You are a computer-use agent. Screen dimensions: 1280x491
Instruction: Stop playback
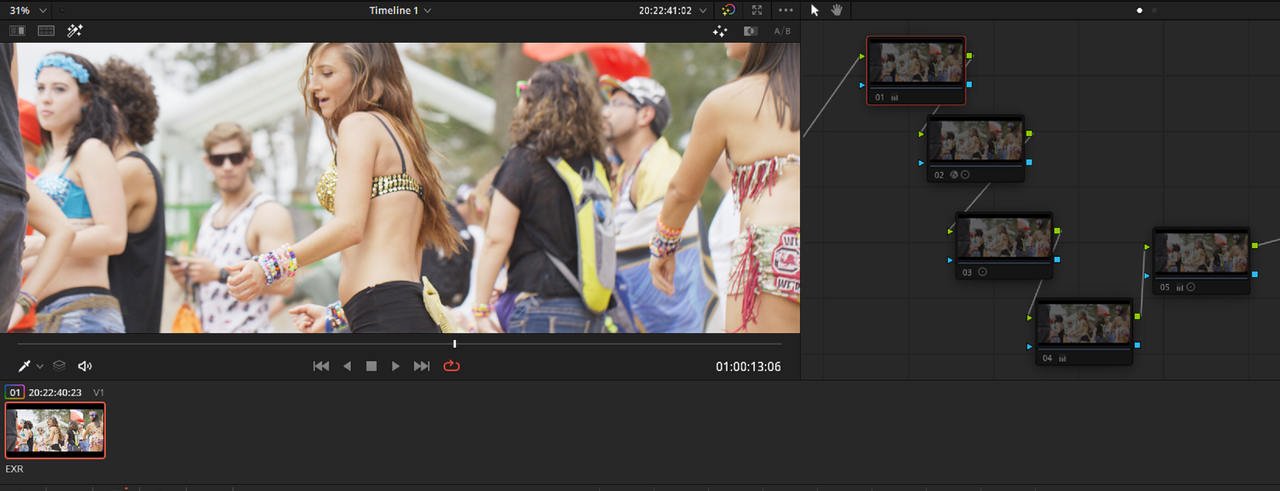371,366
